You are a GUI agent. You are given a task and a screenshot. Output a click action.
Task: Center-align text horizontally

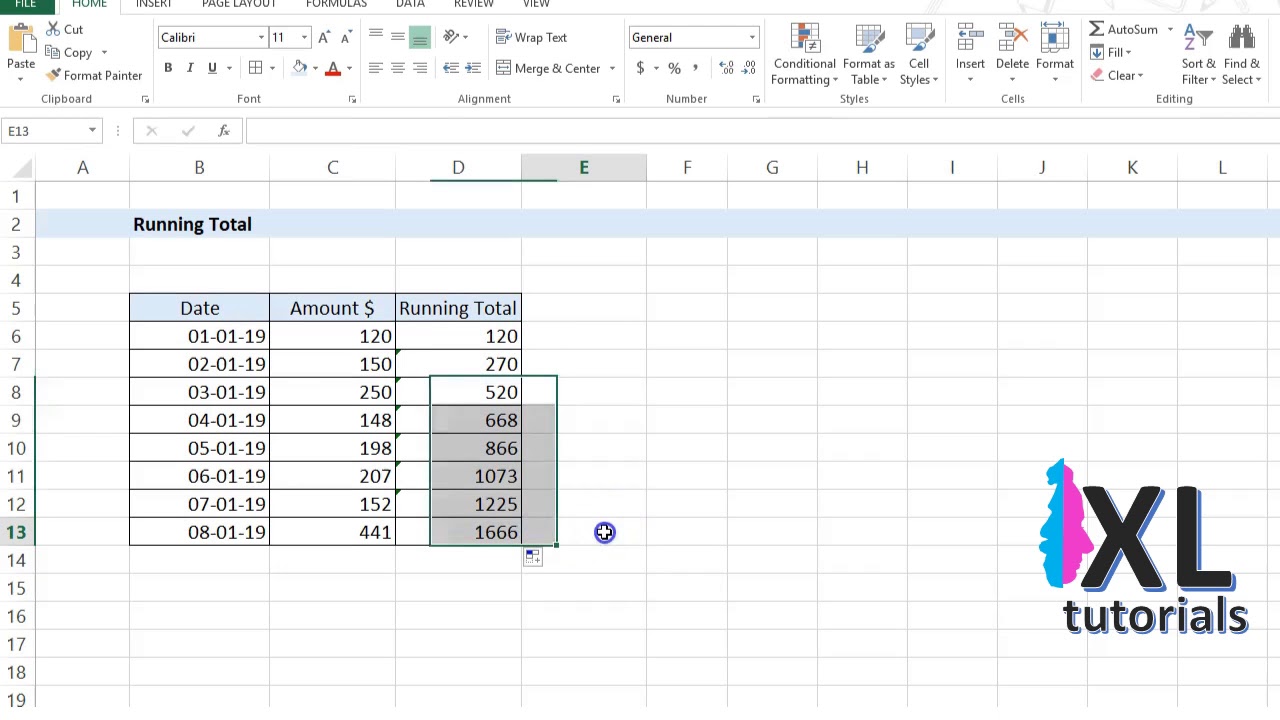(397, 68)
